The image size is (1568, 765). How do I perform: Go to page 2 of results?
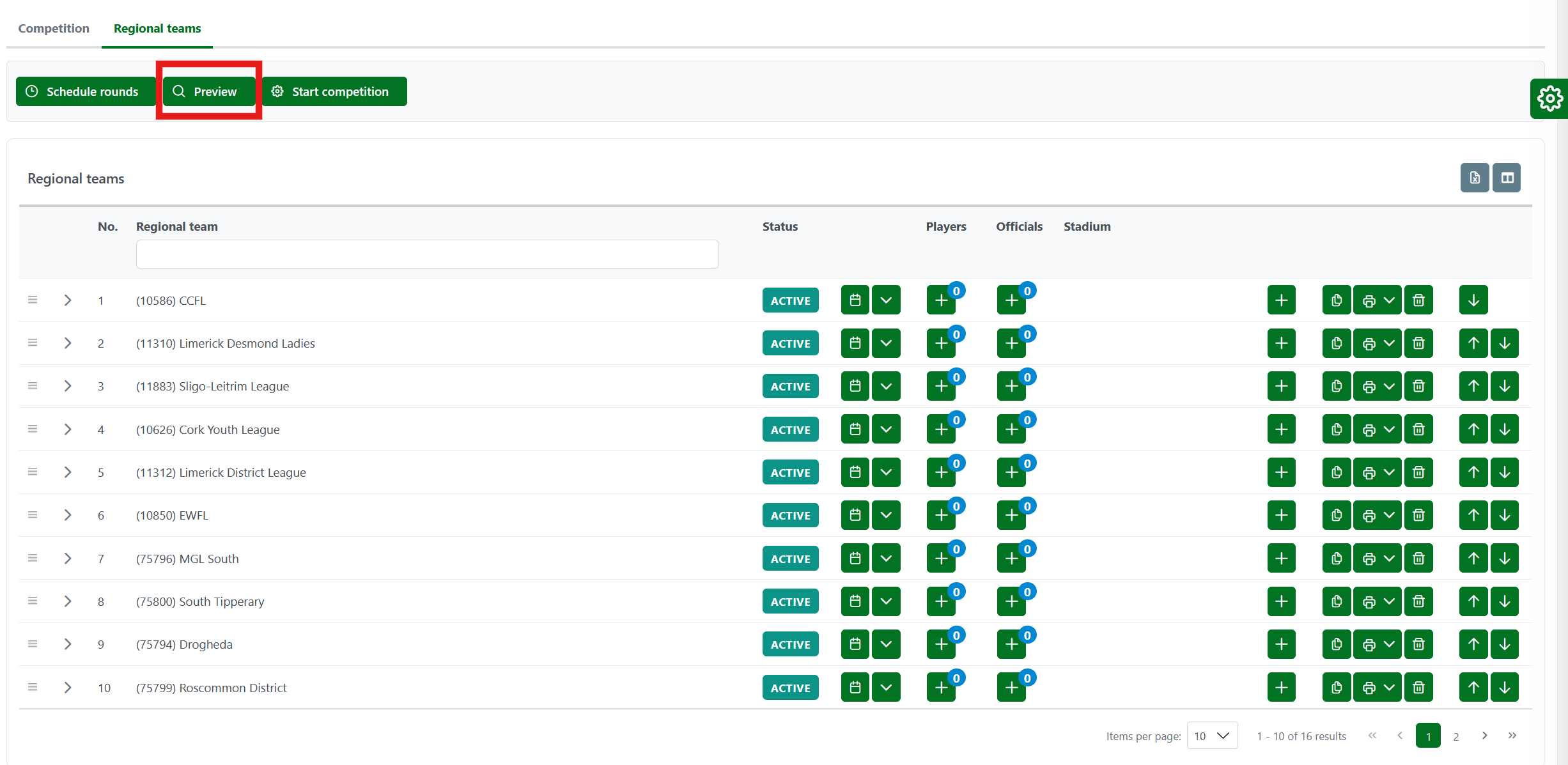point(1456,736)
